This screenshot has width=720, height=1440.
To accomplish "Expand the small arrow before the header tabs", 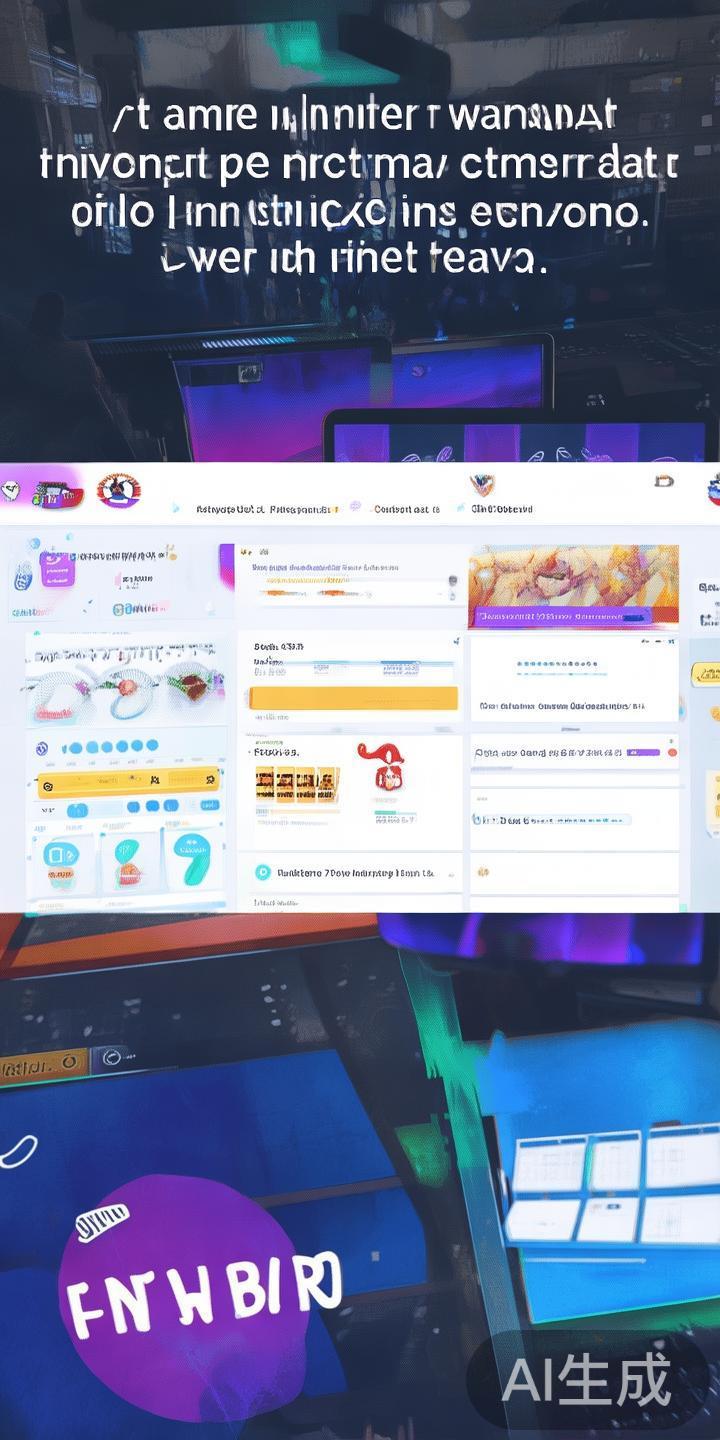I will [x=176, y=509].
